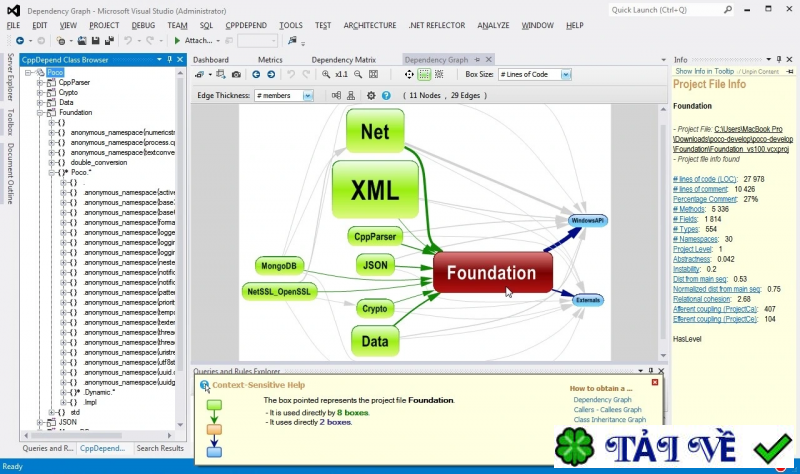Click the Relational cohesion link
The image size is (800, 474).
point(702,299)
